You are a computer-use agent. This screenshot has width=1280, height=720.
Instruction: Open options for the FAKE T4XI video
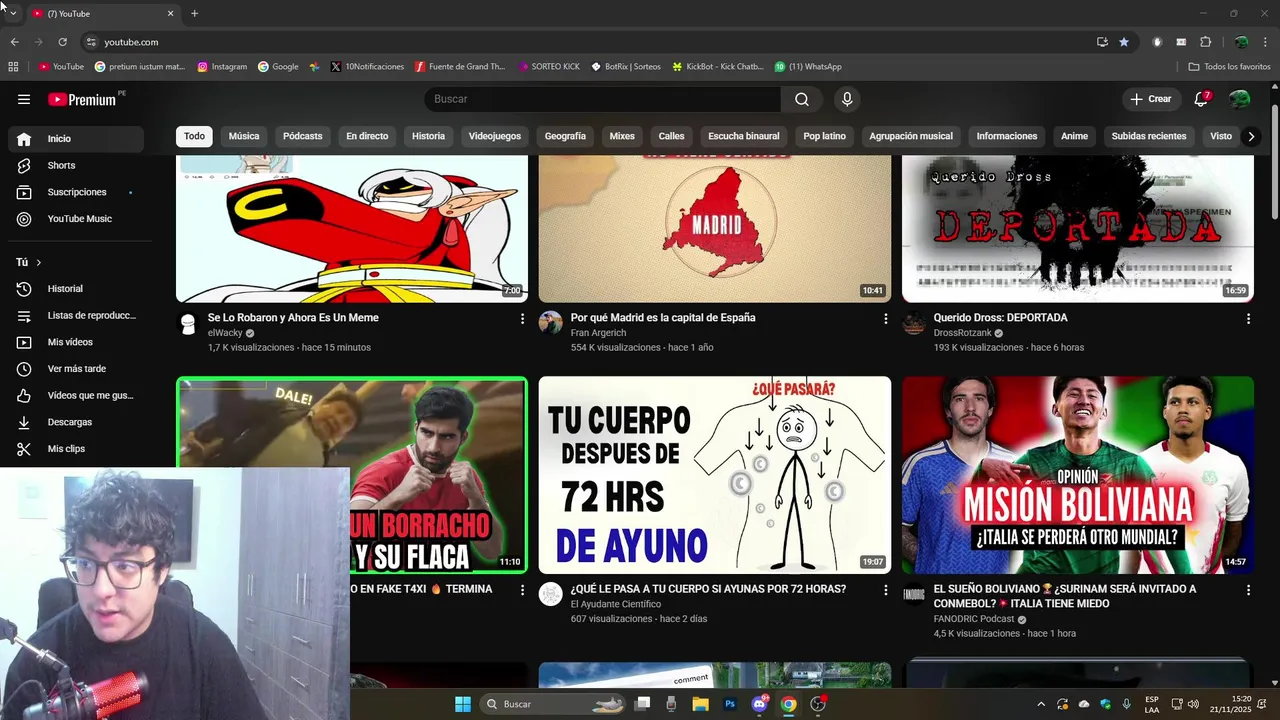pos(522,590)
